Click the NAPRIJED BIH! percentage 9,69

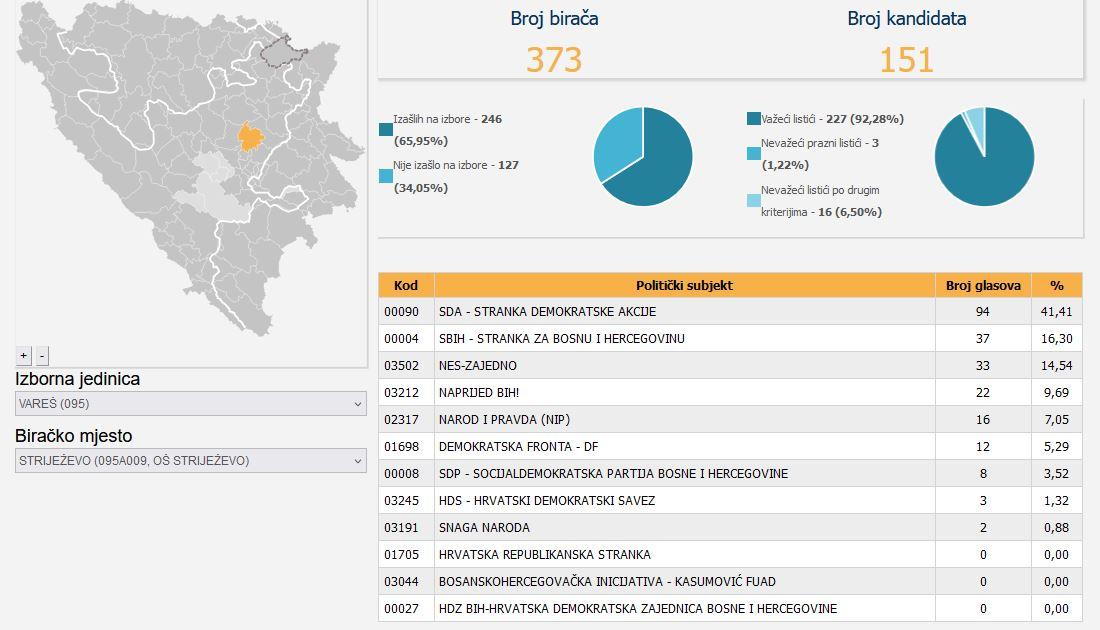coord(1057,393)
